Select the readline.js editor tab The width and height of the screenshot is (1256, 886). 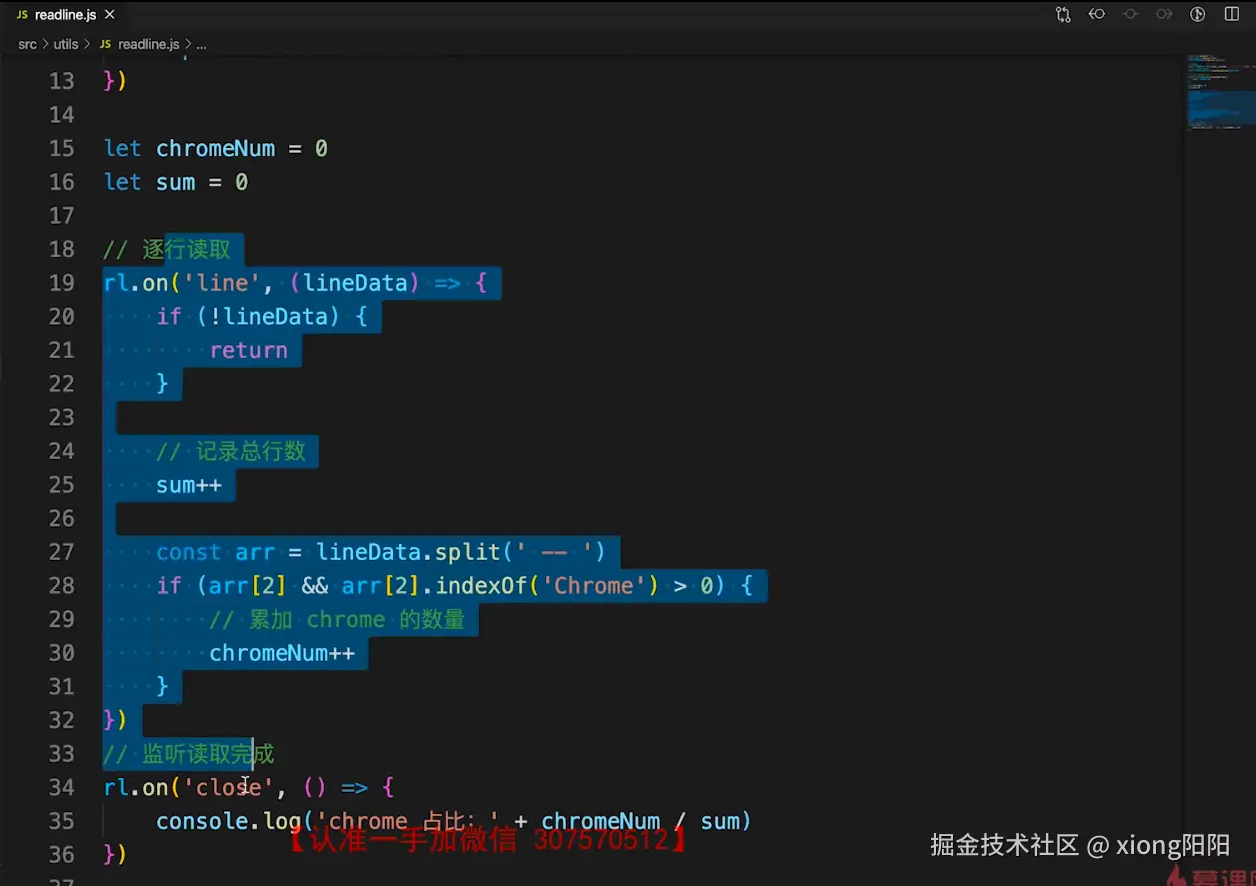pyautogui.click(x=66, y=15)
